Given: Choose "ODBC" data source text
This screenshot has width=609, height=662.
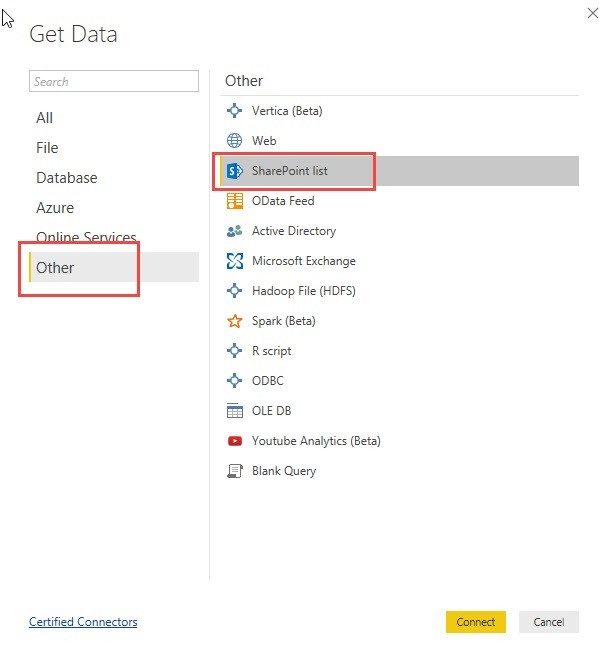Looking at the screenshot, I should coord(268,381).
